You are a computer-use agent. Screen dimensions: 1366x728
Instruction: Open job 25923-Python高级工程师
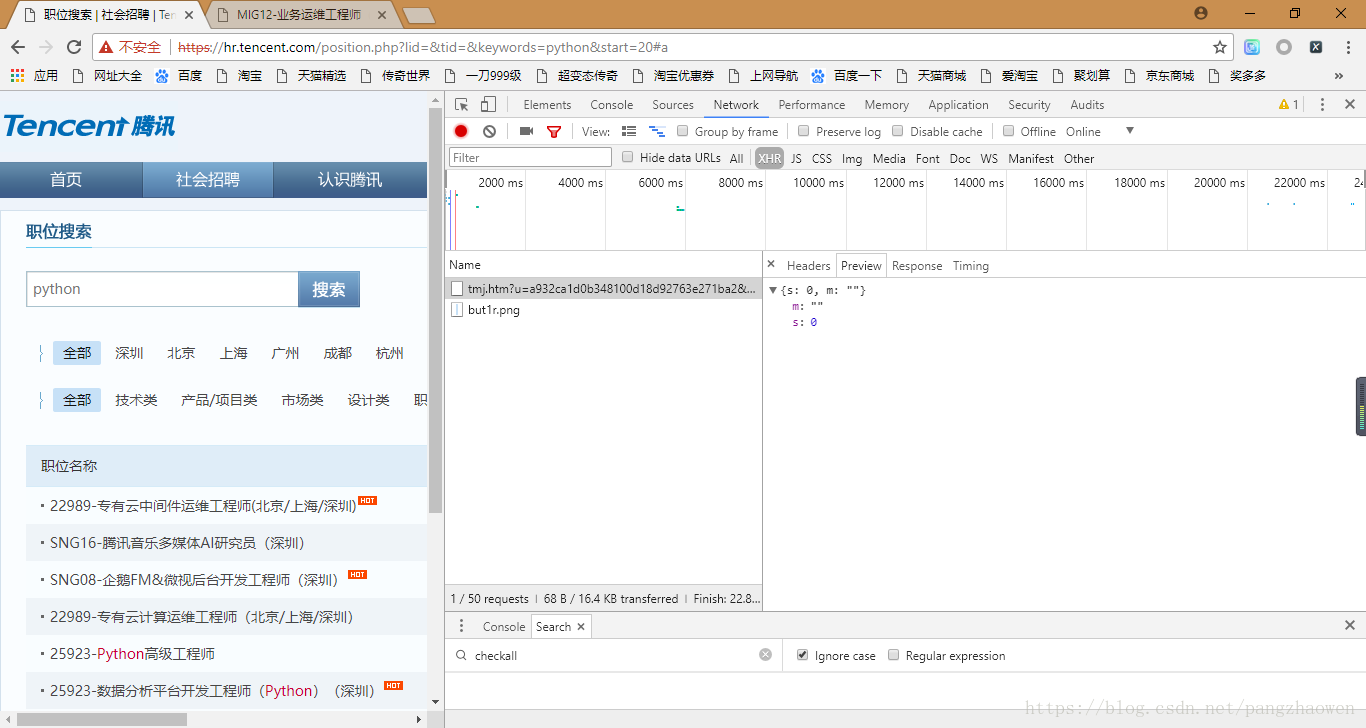tap(132, 653)
